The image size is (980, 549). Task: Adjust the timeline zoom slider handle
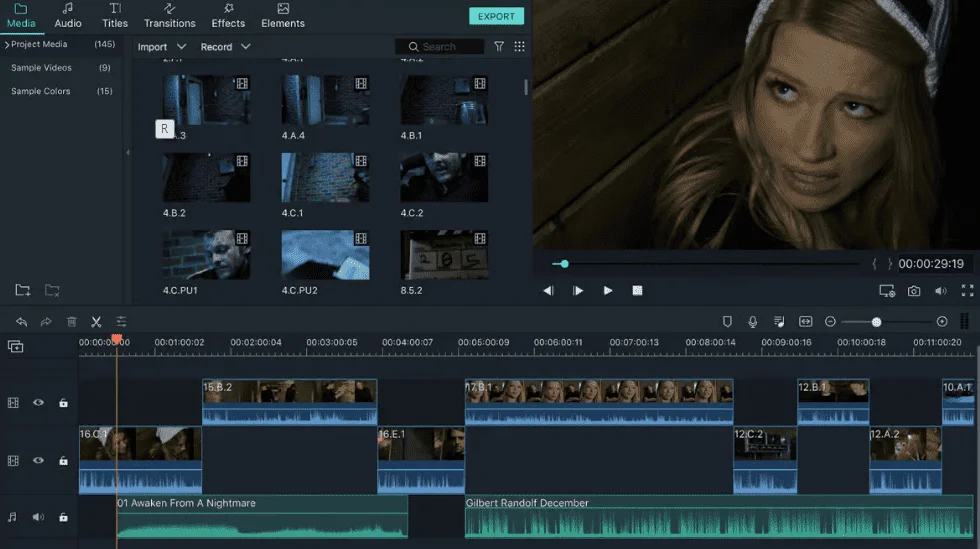(x=876, y=322)
